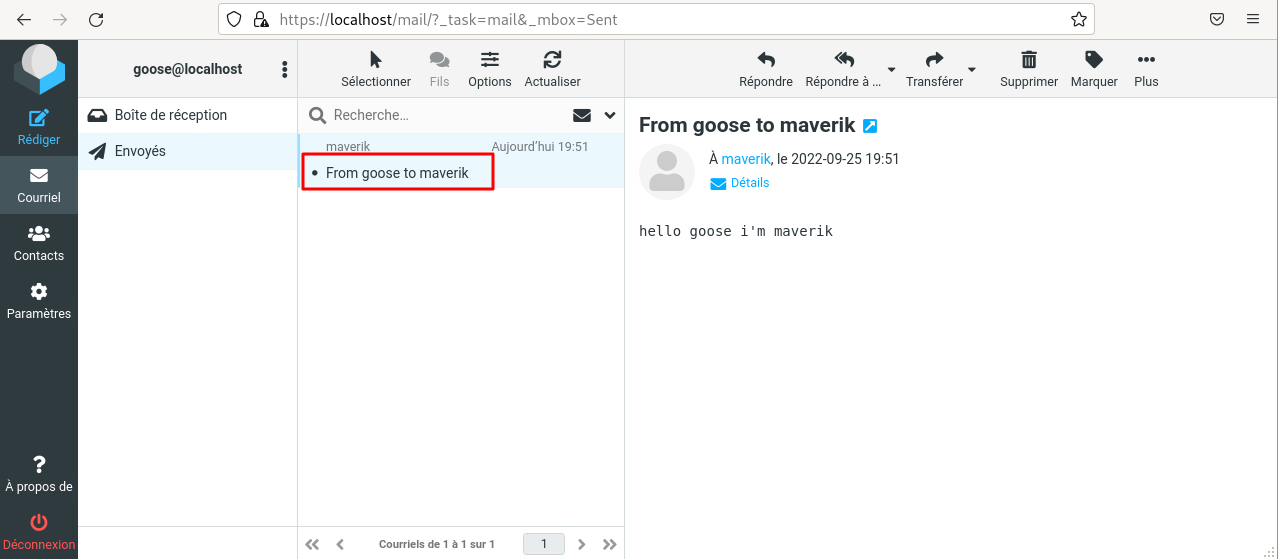Screen dimensions: 1278x559
Task: Open message in new window icon
Action: click(x=870, y=126)
